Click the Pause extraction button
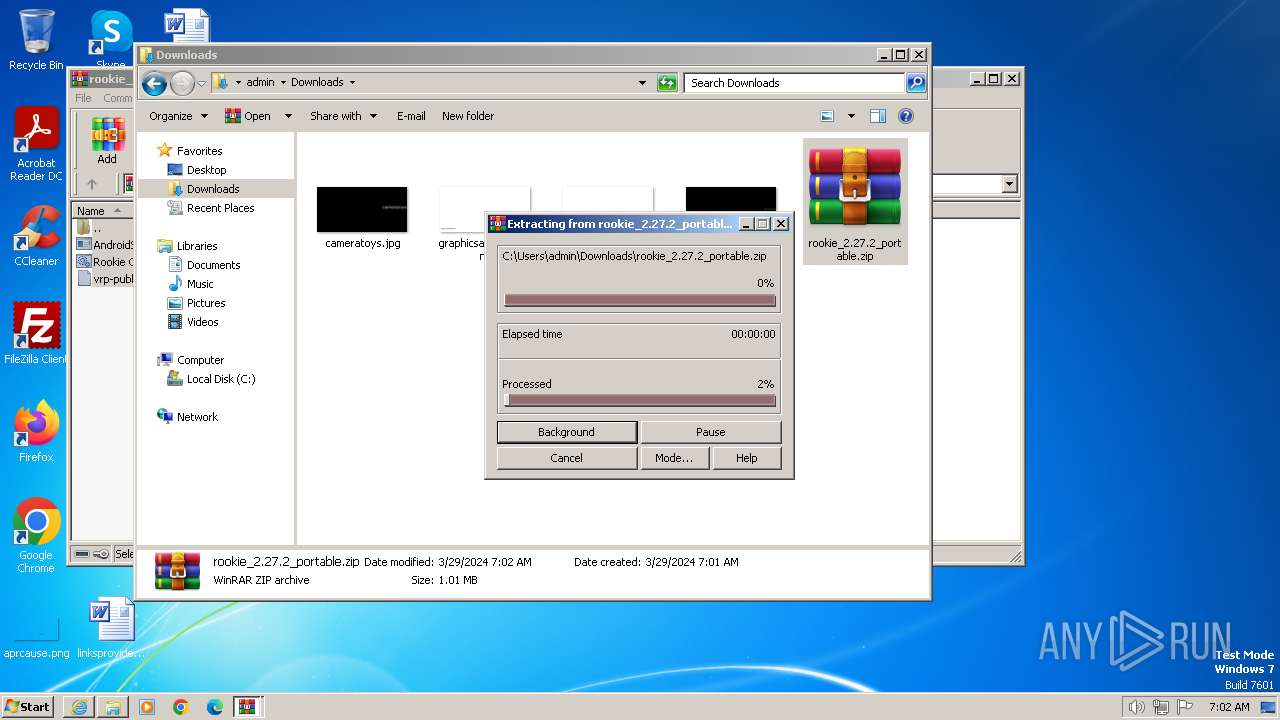This screenshot has width=1280, height=720. pos(711,432)
